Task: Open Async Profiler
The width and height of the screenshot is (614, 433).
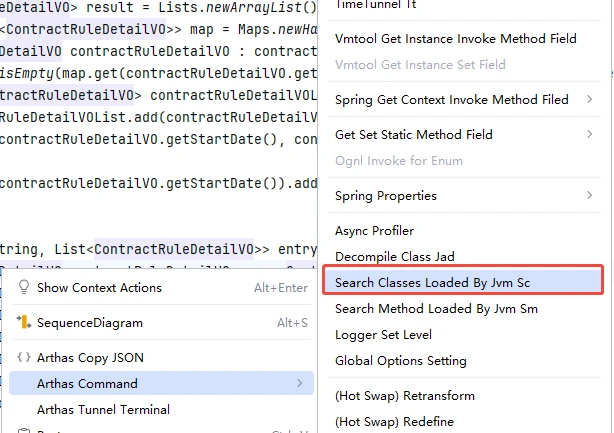Action: point(374,231)
